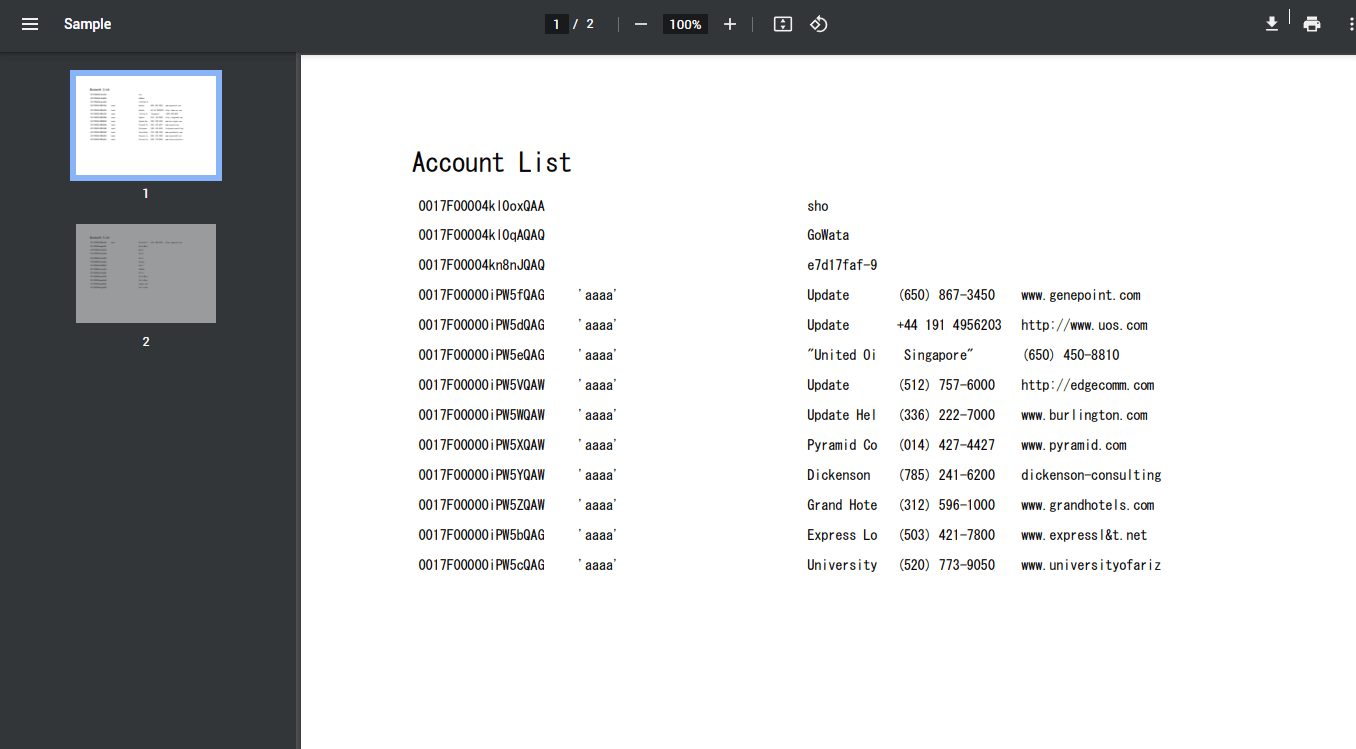The image size is (1356, 749).
Task: Click account ID 0017F00000iPW5XQAW
Action: (482, 445)
